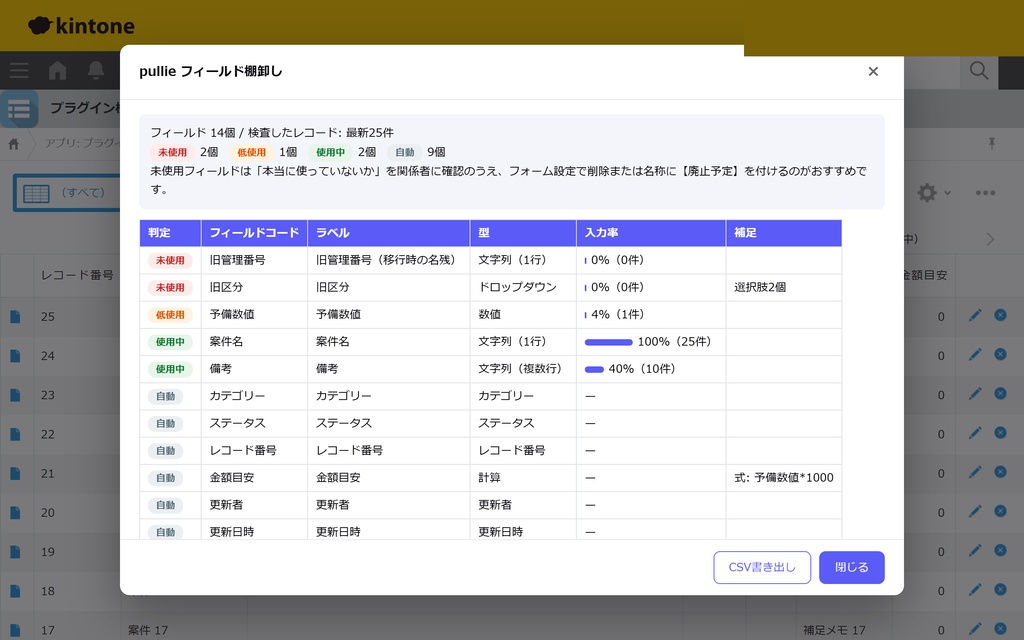Click the 使用中 summary badge at top
1024x640 pixels.
[x=330, y=153]
